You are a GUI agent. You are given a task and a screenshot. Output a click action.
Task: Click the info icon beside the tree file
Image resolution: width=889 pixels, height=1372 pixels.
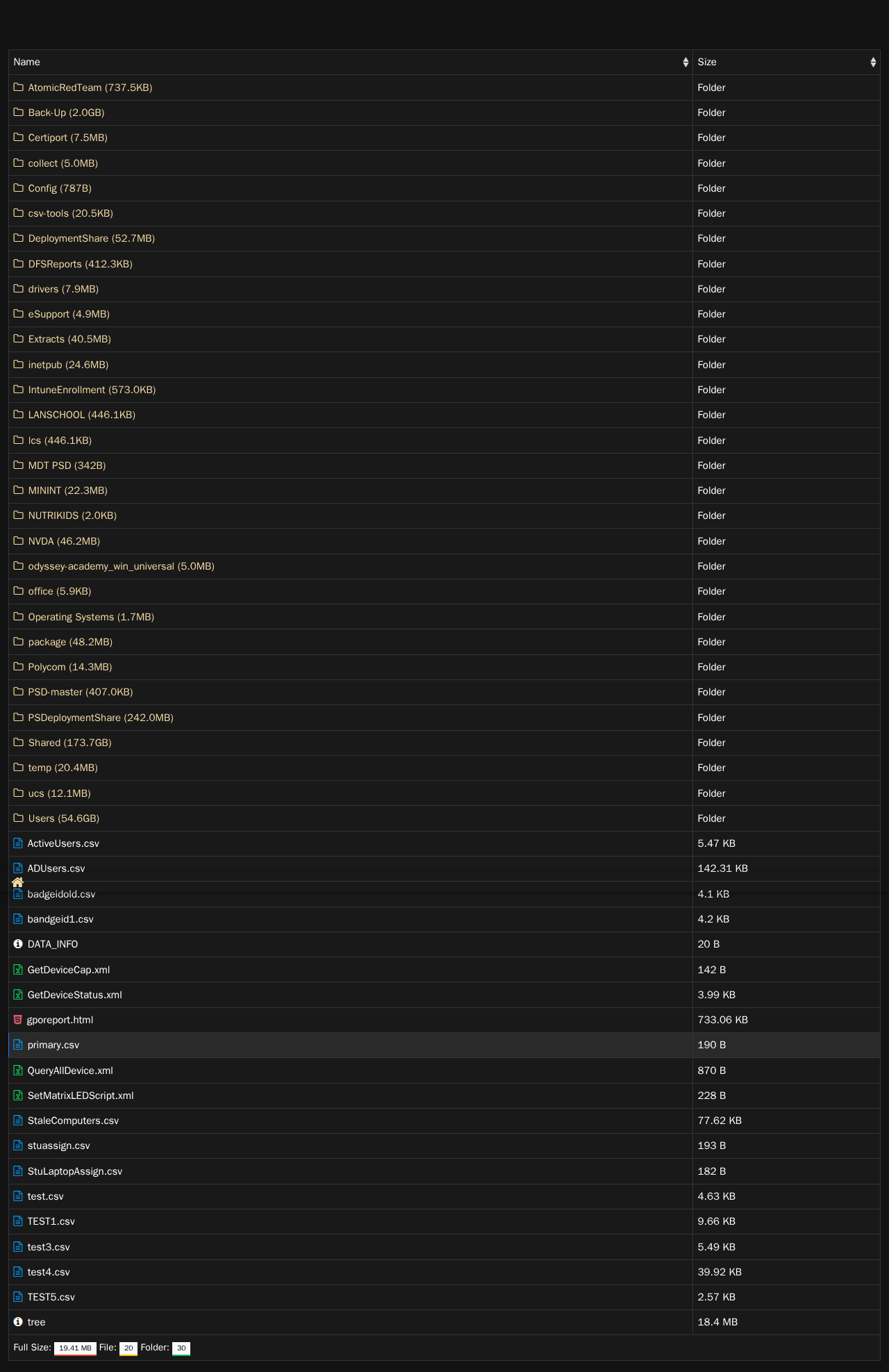point(18,1322)
